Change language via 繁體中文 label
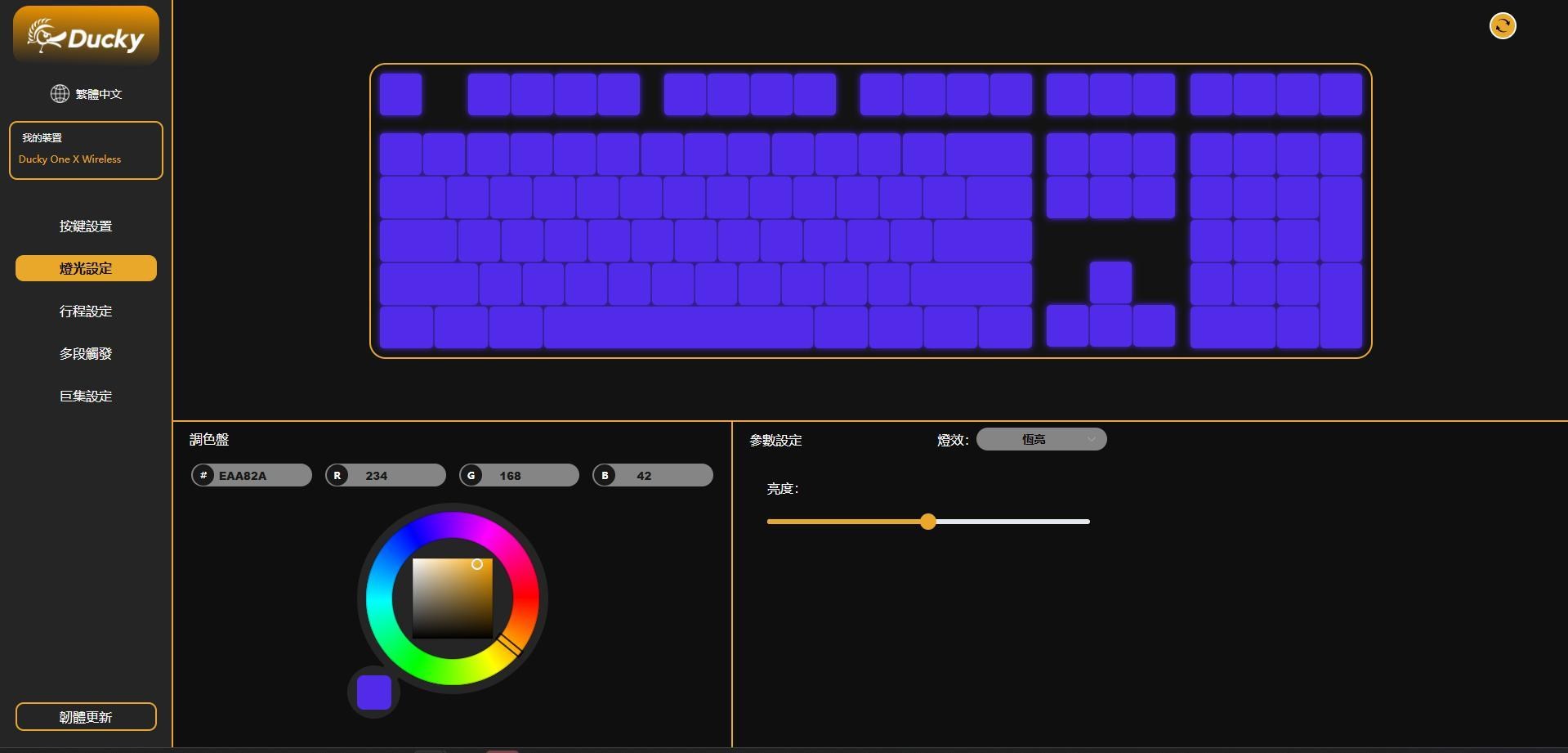Screen dimensions: 1568x753 point(99,94)
